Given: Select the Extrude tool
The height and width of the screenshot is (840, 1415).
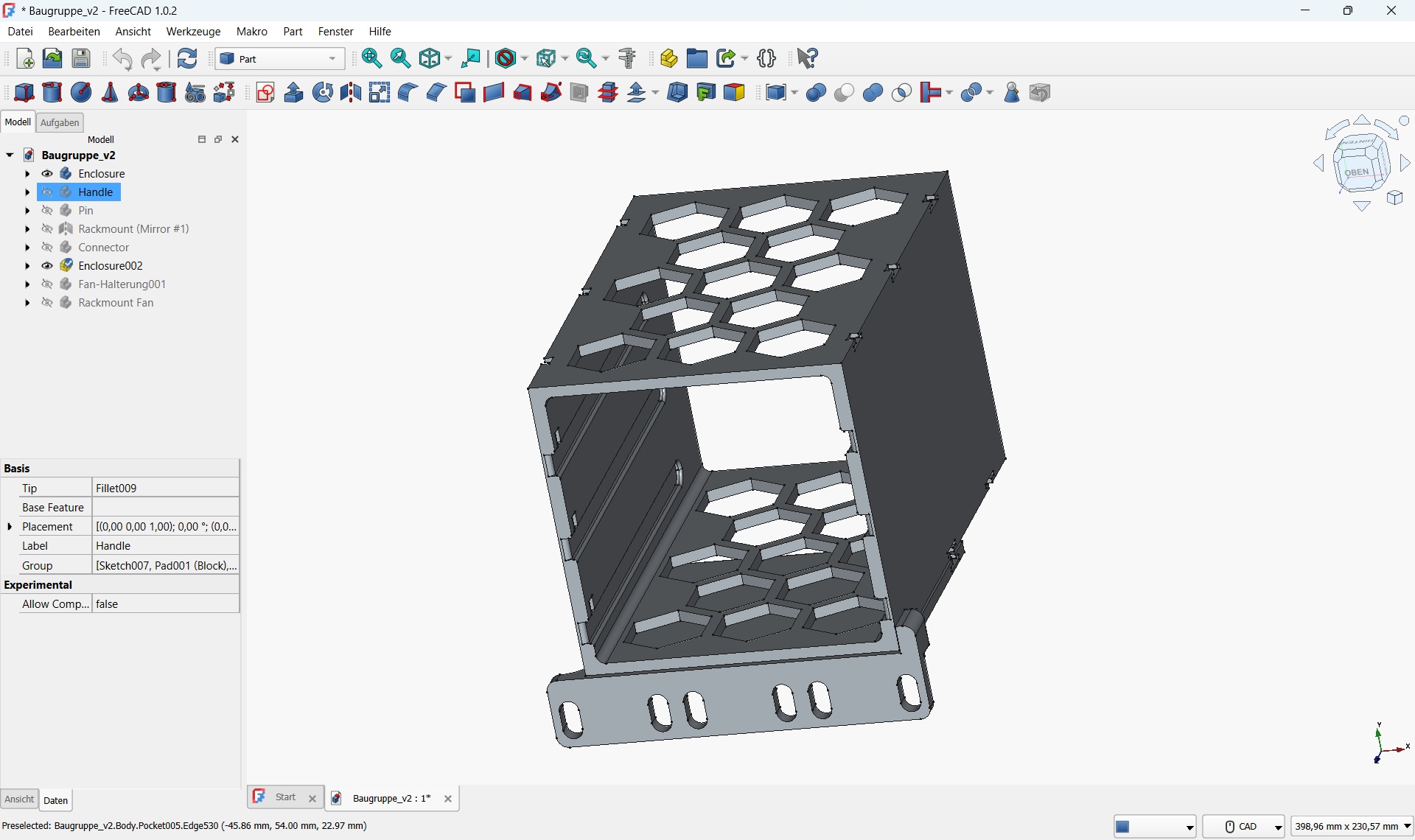Looking at the screenshot, I should coord(293,92).
